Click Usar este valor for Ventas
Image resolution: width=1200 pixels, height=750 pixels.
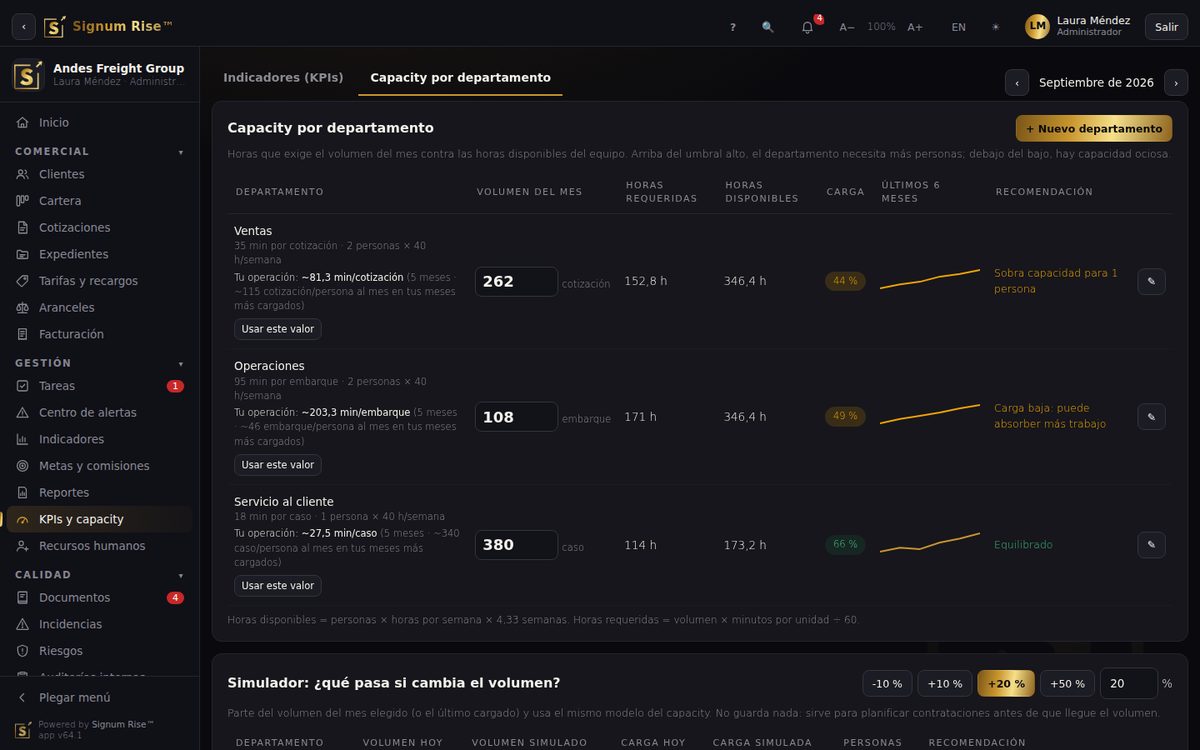[278, 329]
